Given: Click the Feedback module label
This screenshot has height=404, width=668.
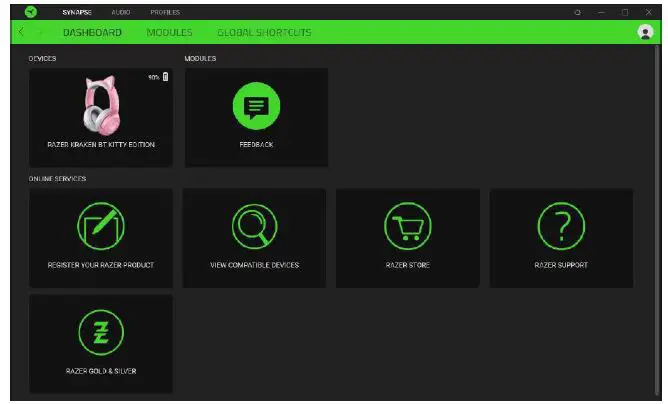Looking at the screenshot, I should click(256, 144).
